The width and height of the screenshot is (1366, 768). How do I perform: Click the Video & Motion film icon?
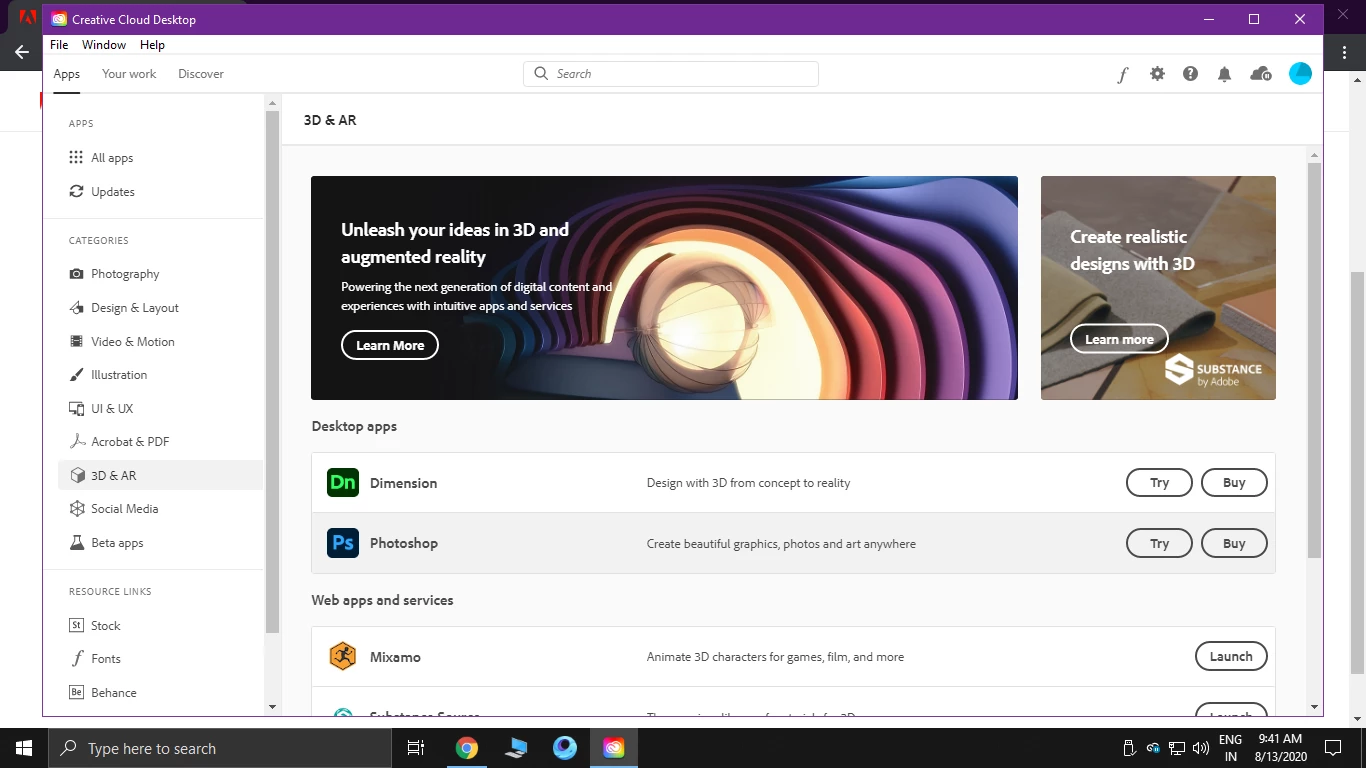click(76, 341)
